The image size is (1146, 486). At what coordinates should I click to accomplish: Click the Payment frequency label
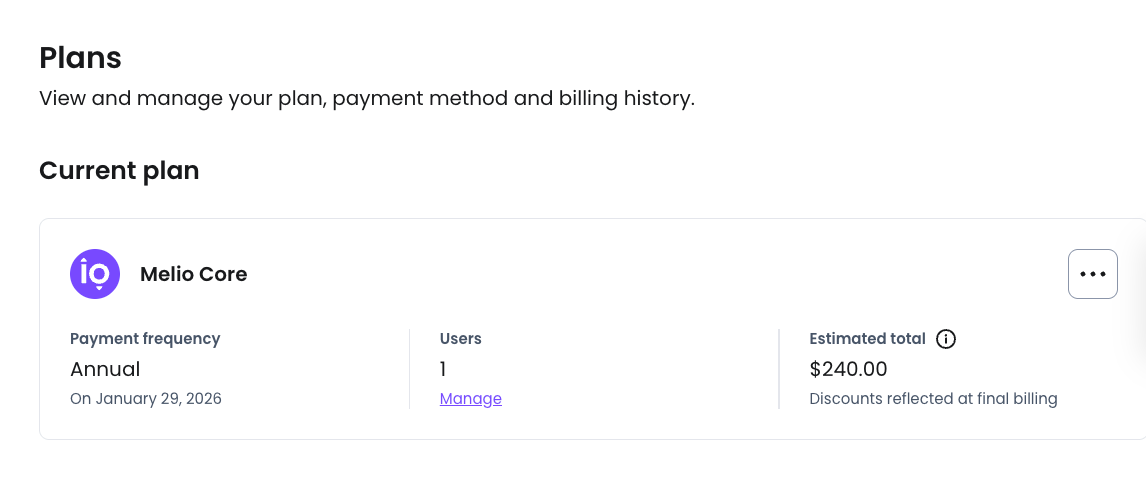pyautogui.click(x=145, y=339)
